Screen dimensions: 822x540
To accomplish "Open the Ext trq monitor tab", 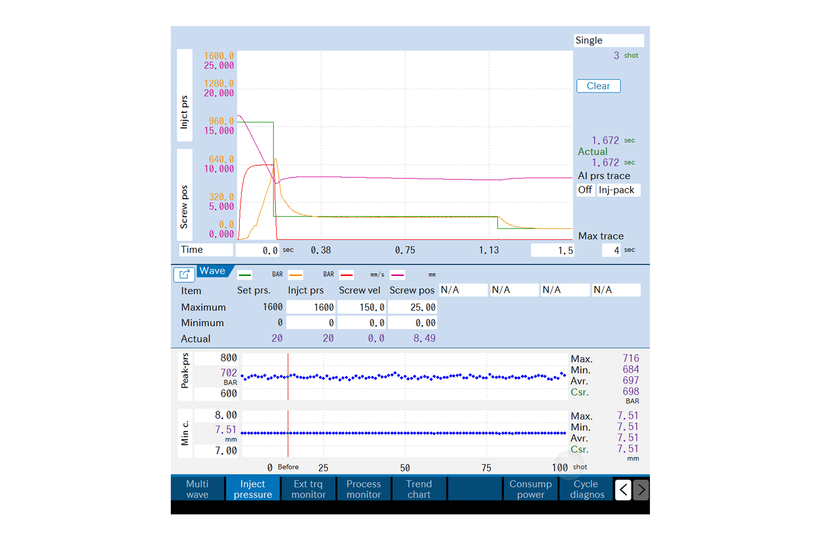I will 308,489.
